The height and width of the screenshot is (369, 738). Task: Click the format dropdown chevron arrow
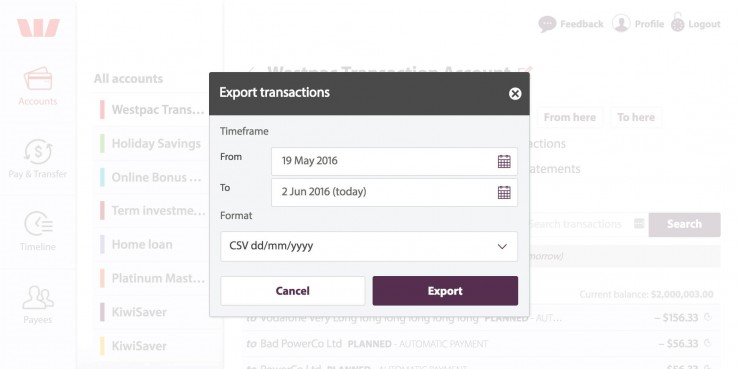502,246
